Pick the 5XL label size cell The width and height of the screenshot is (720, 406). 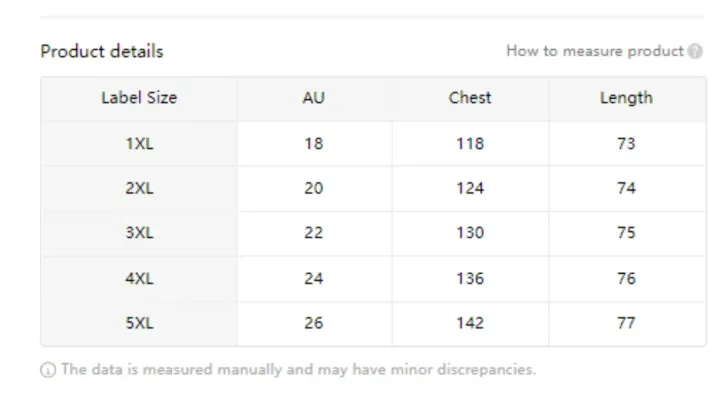point(139,323)
